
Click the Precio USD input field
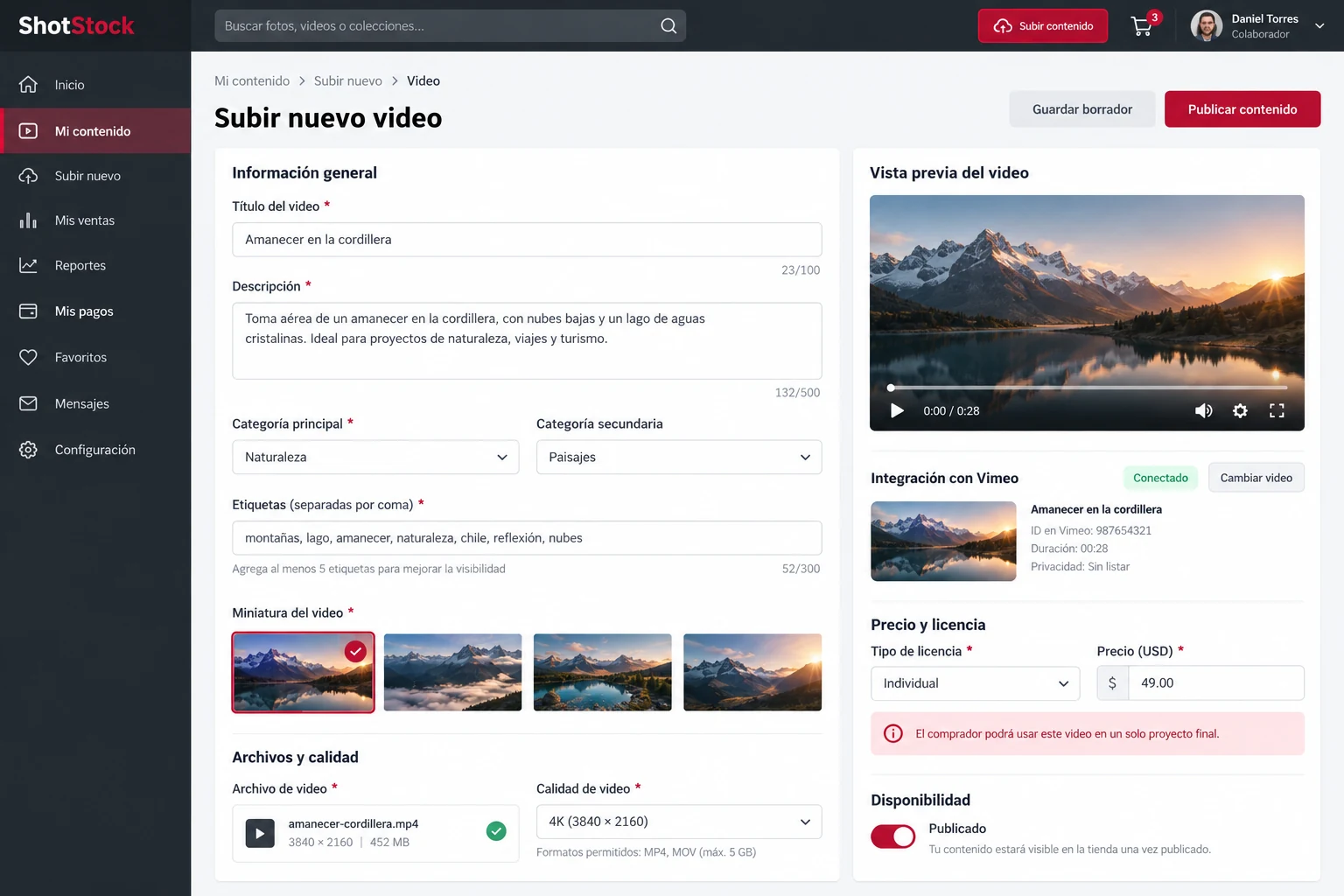click(x=1216, y=683)
